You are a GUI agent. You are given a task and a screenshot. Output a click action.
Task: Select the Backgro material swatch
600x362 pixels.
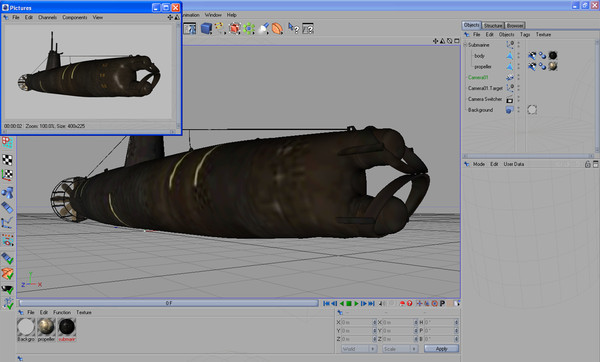(x=26, y=327)
